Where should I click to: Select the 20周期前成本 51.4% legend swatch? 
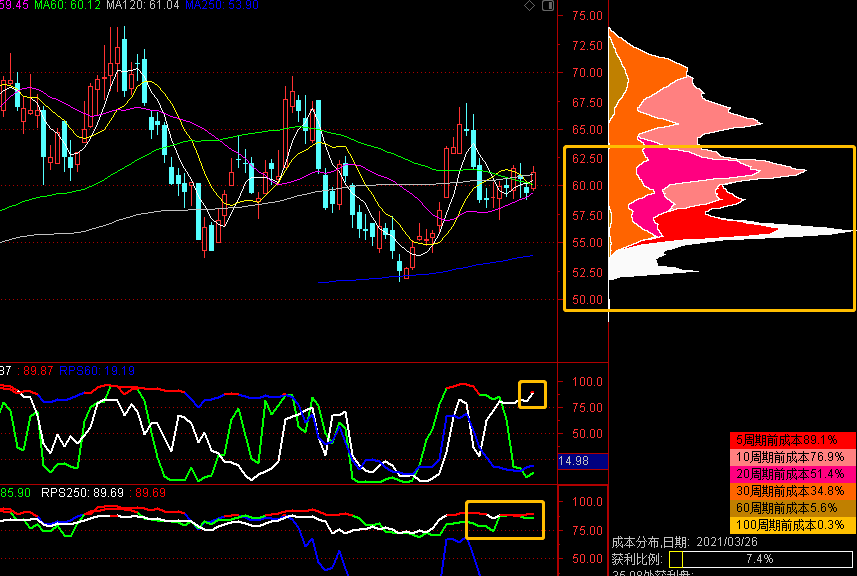793,474
